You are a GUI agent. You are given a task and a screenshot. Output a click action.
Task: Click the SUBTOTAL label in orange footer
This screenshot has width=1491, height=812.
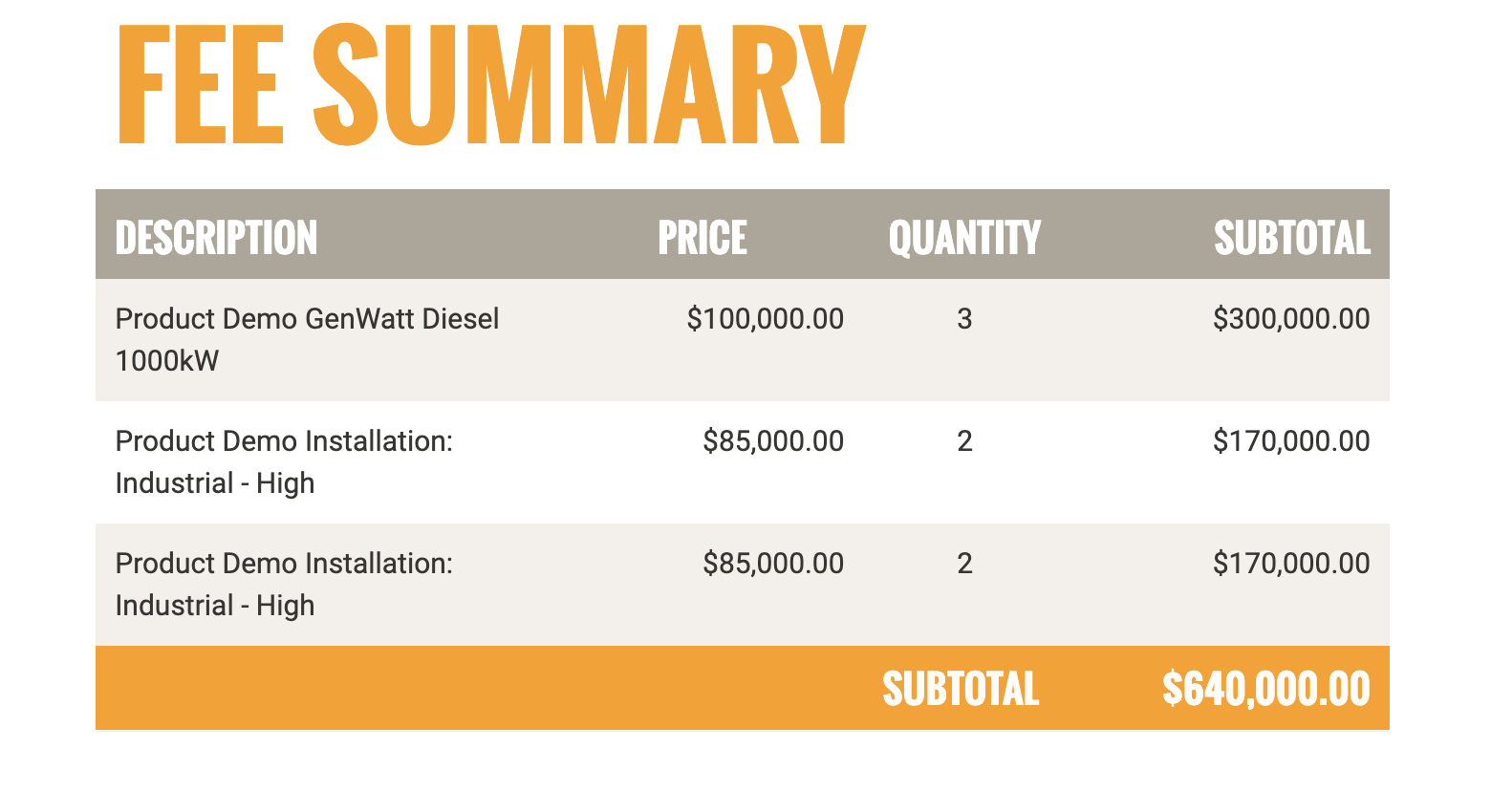pos(961,688)
